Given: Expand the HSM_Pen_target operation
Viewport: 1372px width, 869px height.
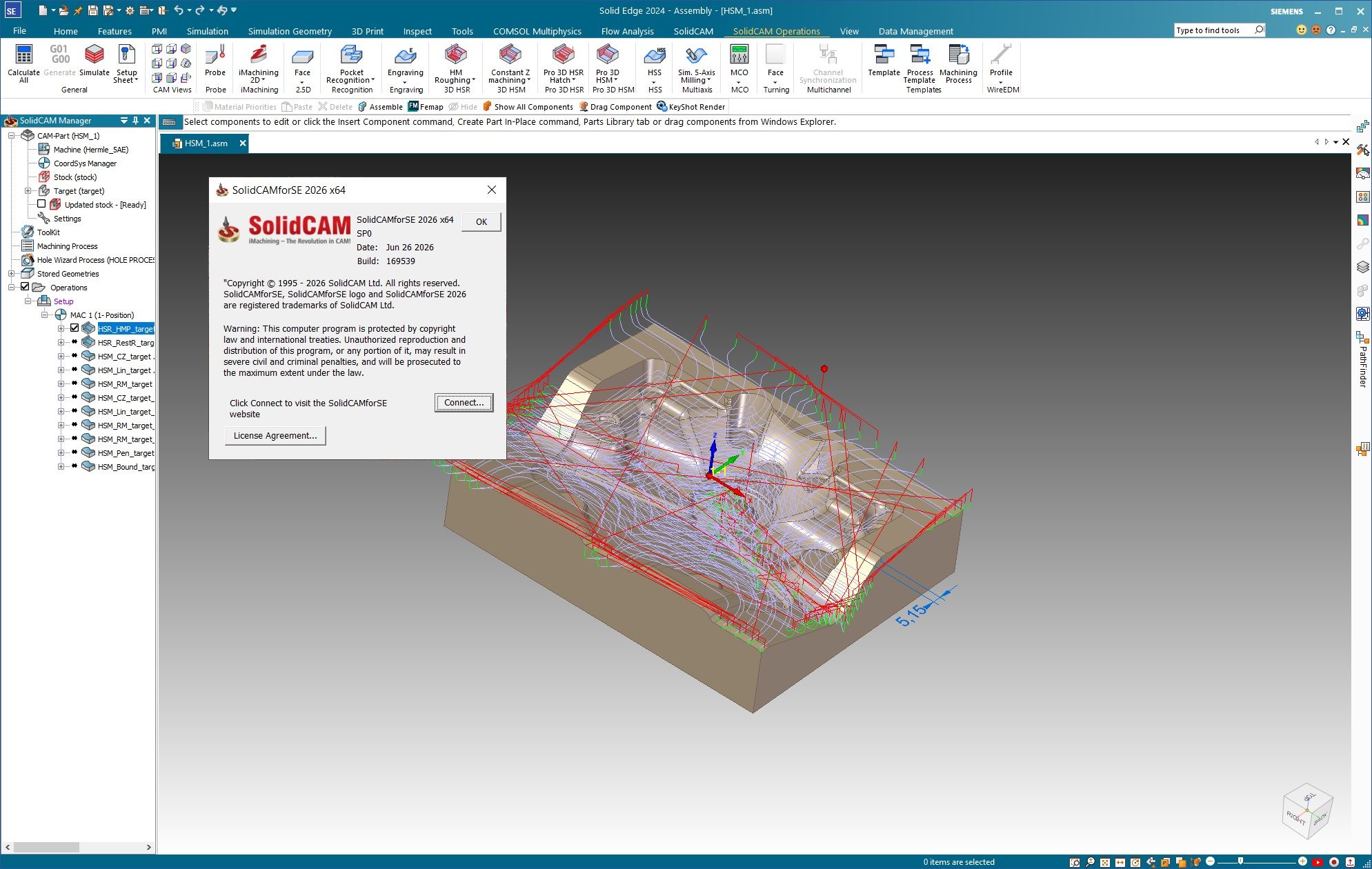Looking at the screenshot, I should tap(61, 453).
